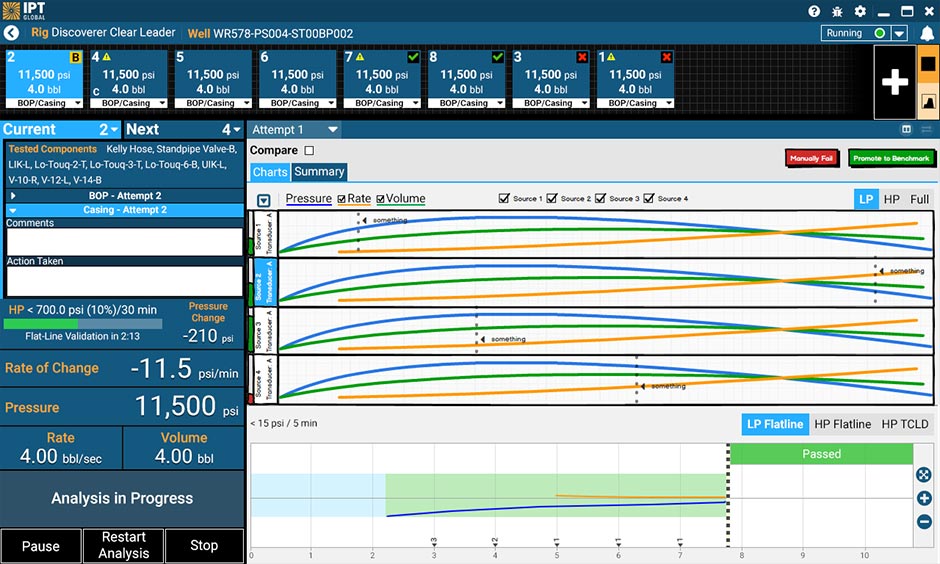Enable the Compare checkbox

pos(309,151)
